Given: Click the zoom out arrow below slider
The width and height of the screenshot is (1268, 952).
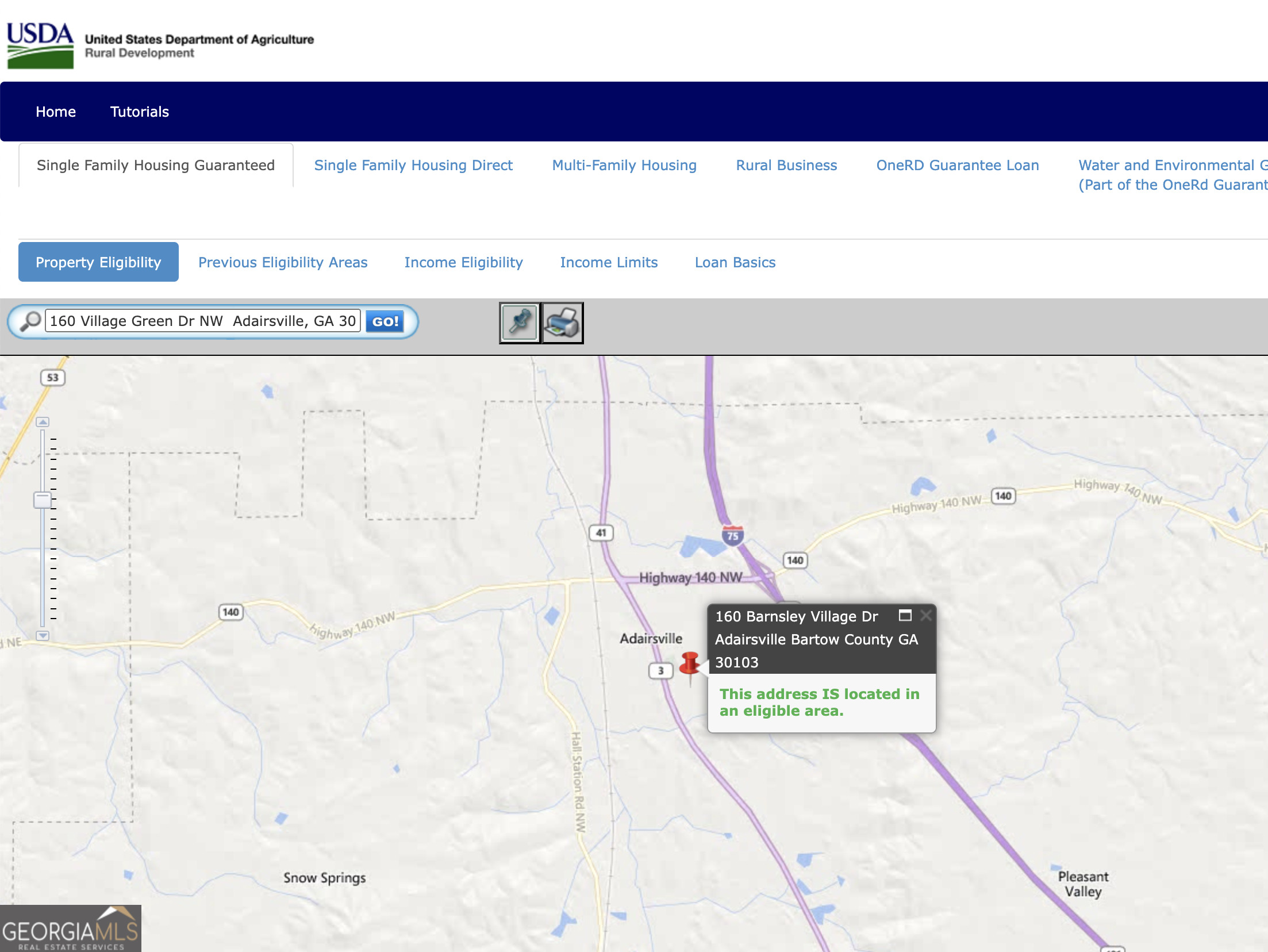Looking at the screenshot, I should pyautogui.click(x=43, y=636).
